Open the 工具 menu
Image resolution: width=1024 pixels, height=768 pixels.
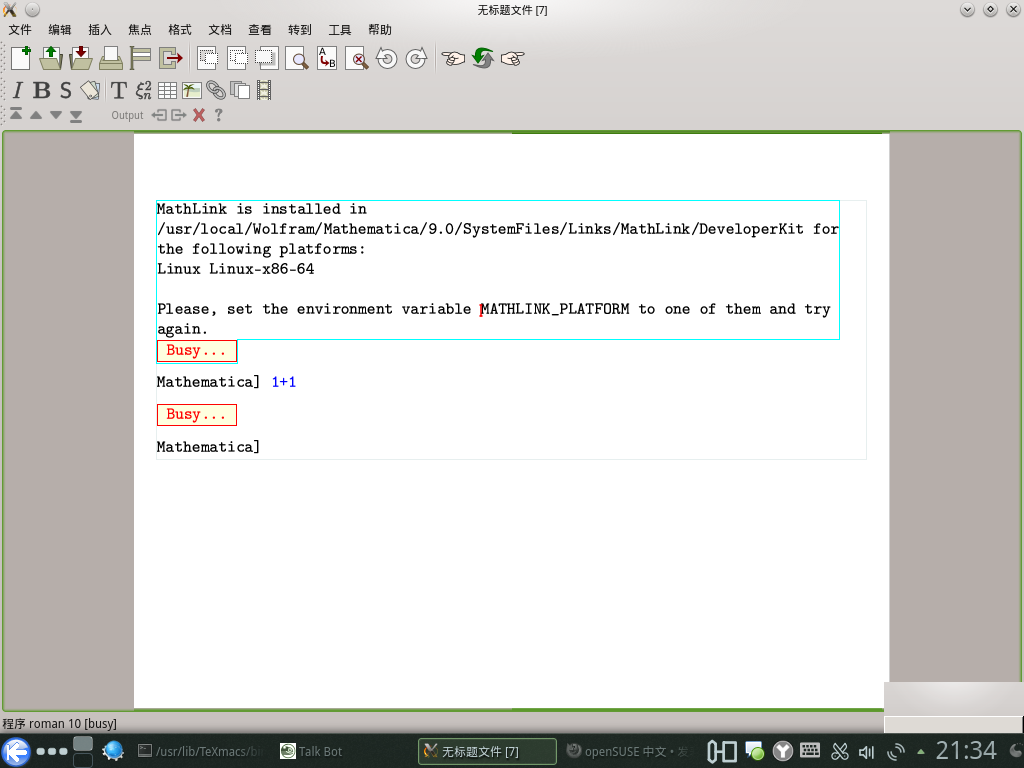340,29
